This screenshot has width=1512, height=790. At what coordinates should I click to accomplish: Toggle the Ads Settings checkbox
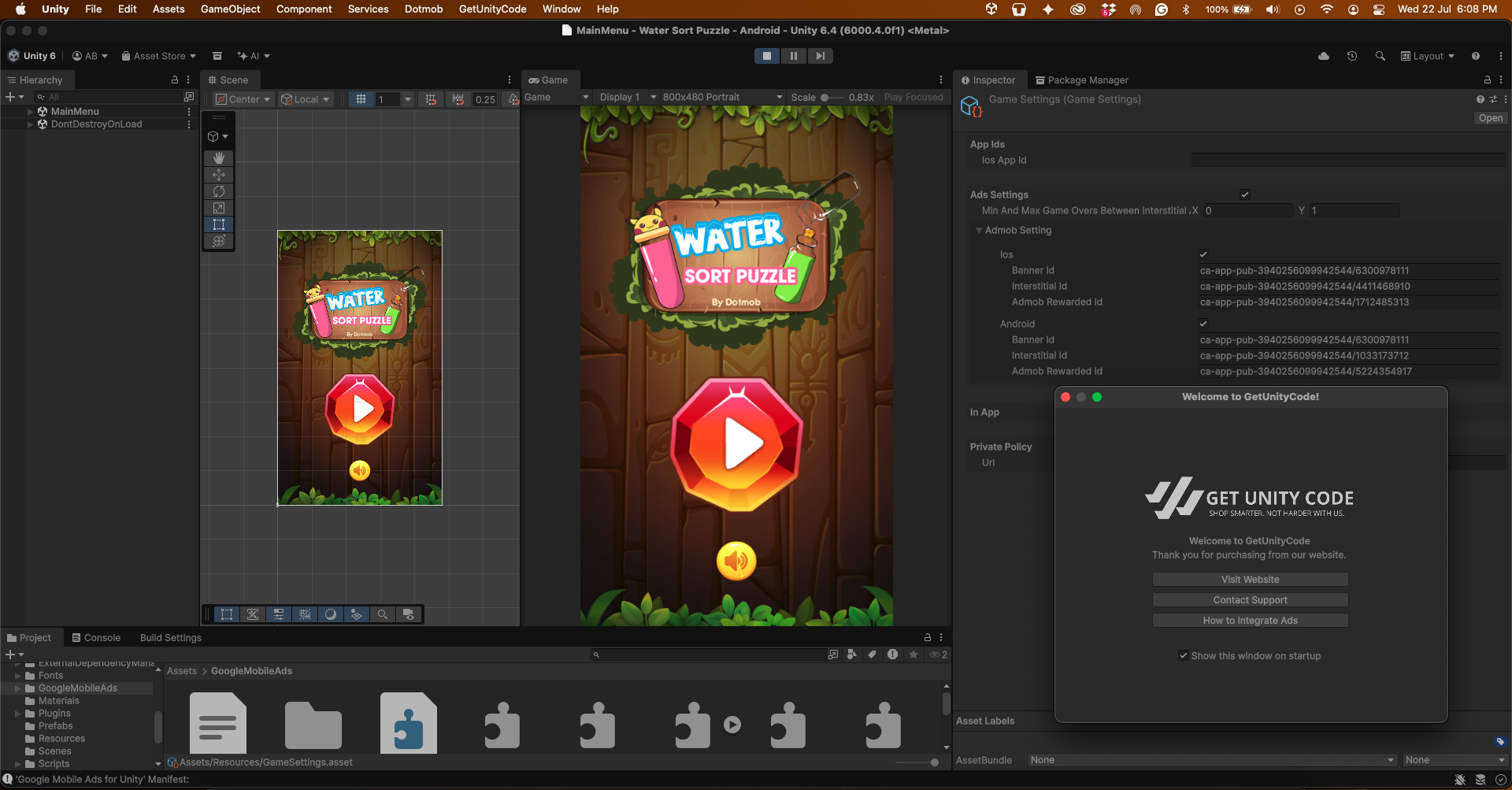click(x=1245, y=195)
